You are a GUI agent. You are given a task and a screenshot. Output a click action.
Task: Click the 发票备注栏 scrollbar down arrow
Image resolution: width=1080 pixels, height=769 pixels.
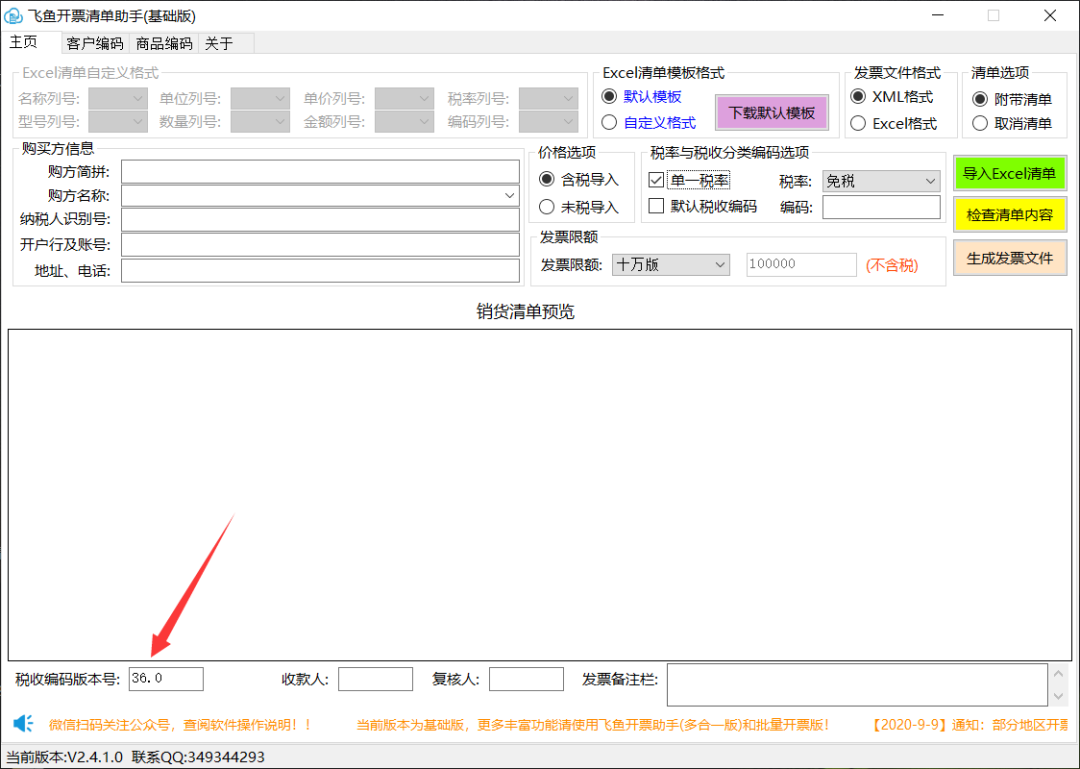pos(1059,697)
